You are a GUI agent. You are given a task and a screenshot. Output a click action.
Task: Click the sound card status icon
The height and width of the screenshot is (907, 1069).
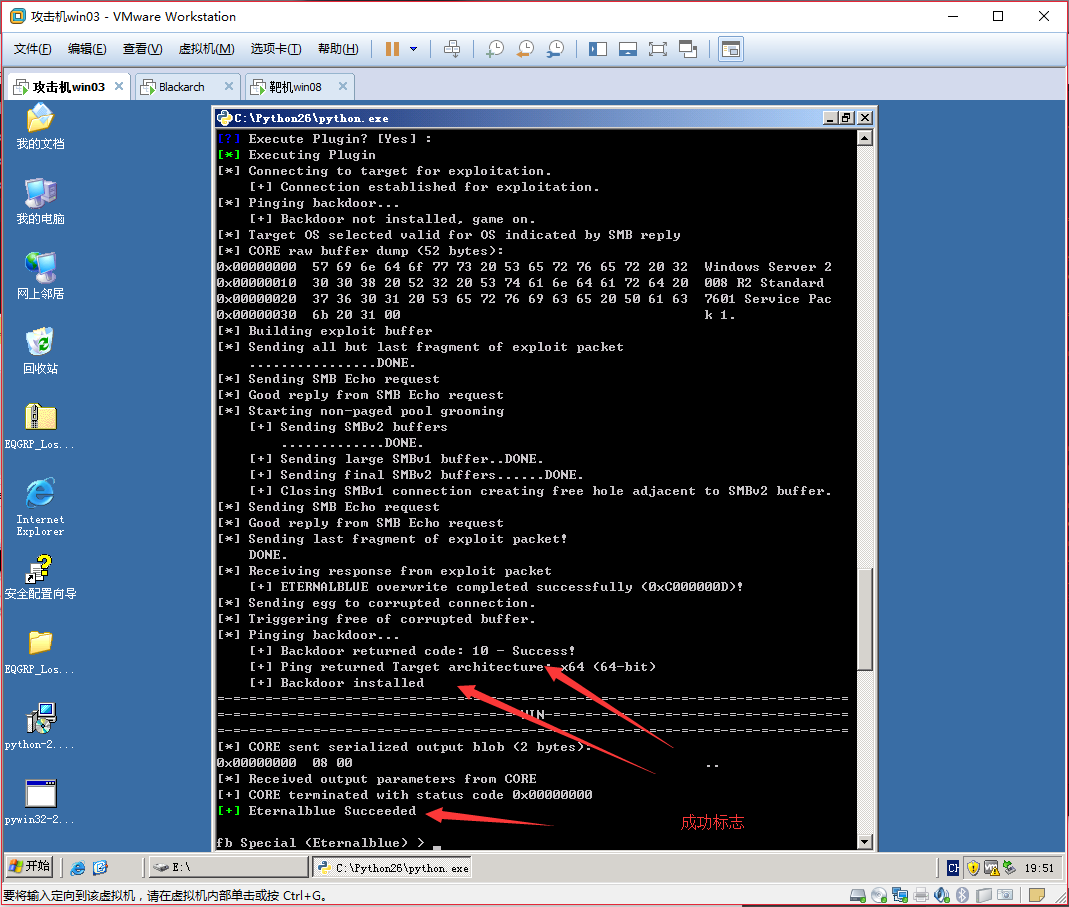(942, 895)
